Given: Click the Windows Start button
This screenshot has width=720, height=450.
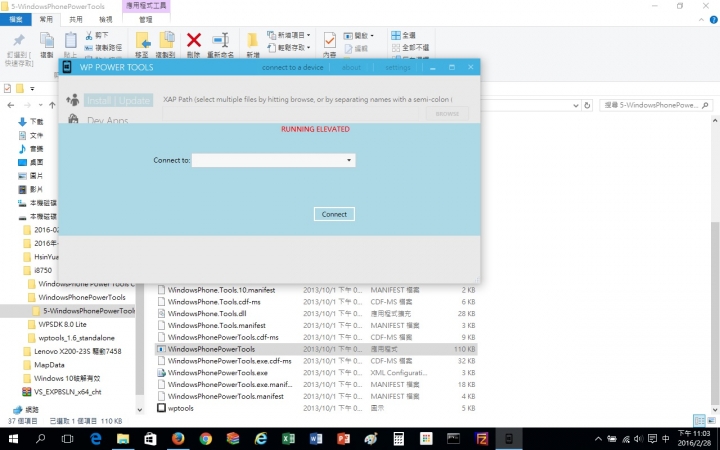Looking at the screenshot, I should 13,439.
